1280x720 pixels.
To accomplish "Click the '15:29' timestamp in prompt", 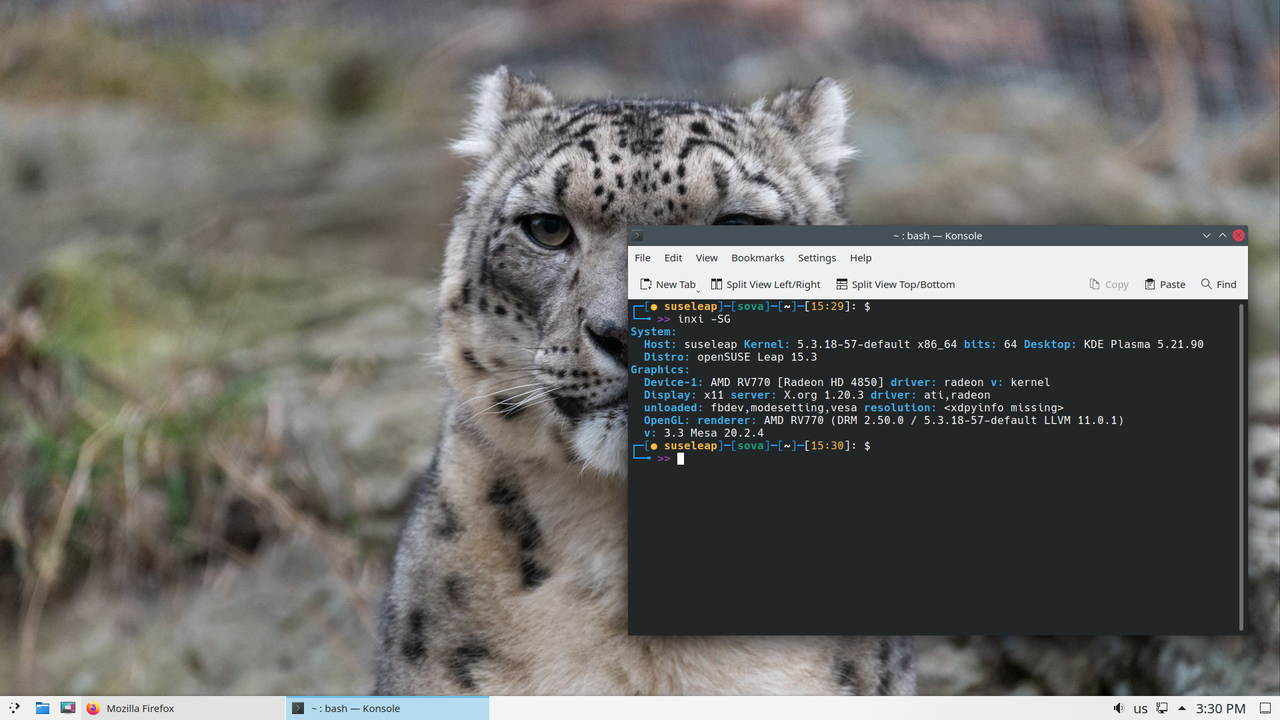I will [x=827, y=306].
